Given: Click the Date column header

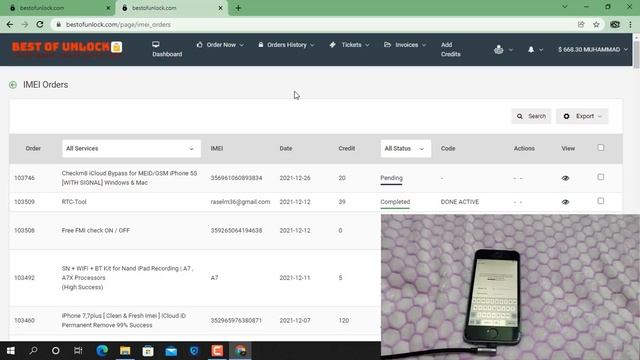Looking at the screenshot, I should 286,149.
